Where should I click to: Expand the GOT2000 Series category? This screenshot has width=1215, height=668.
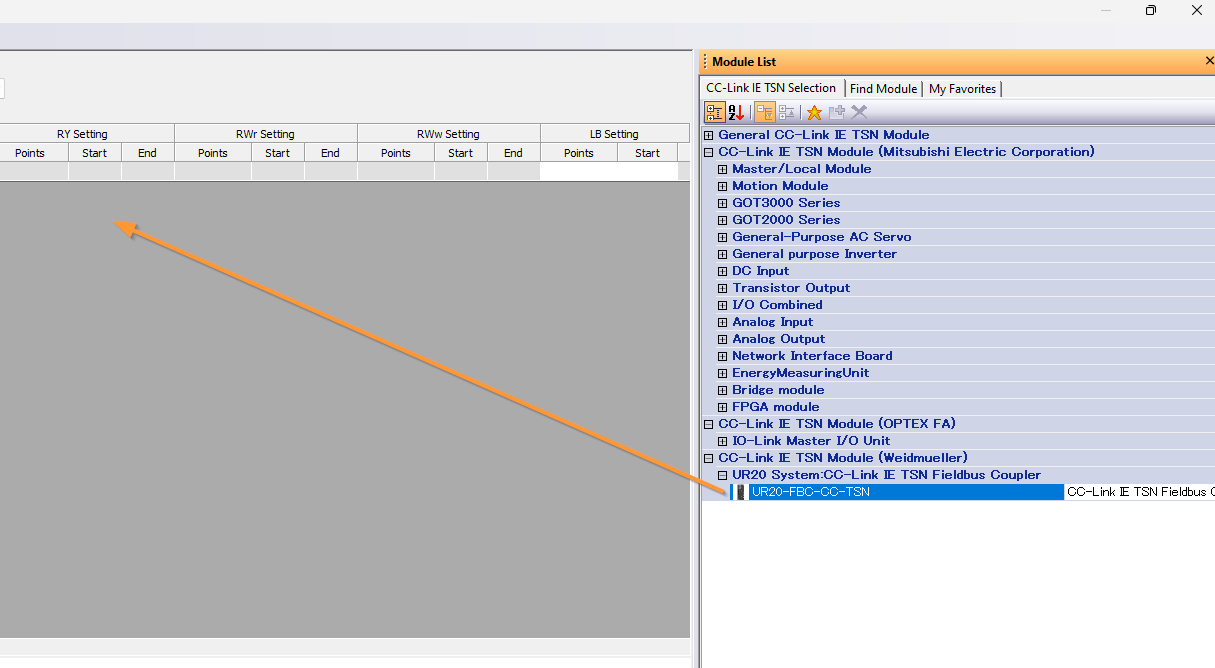tap(723, 220)
